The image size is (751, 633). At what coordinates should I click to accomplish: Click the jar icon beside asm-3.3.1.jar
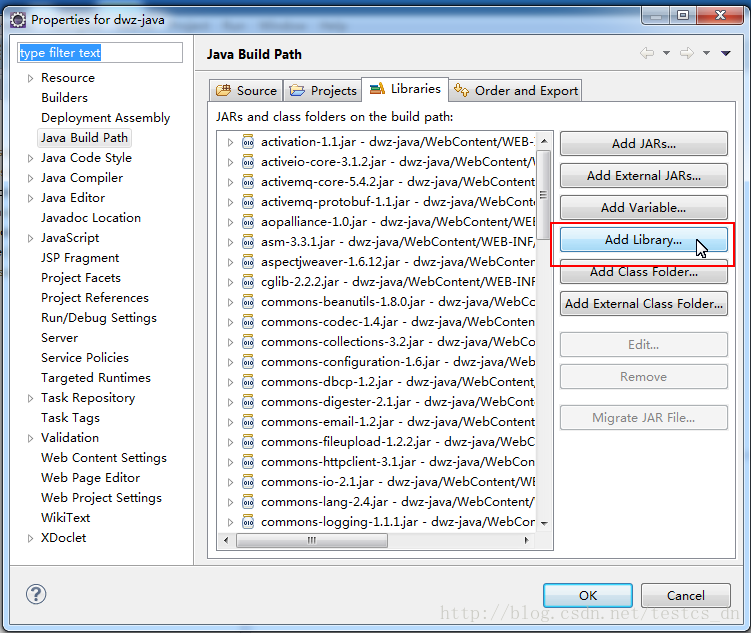[x=247, y=242]
